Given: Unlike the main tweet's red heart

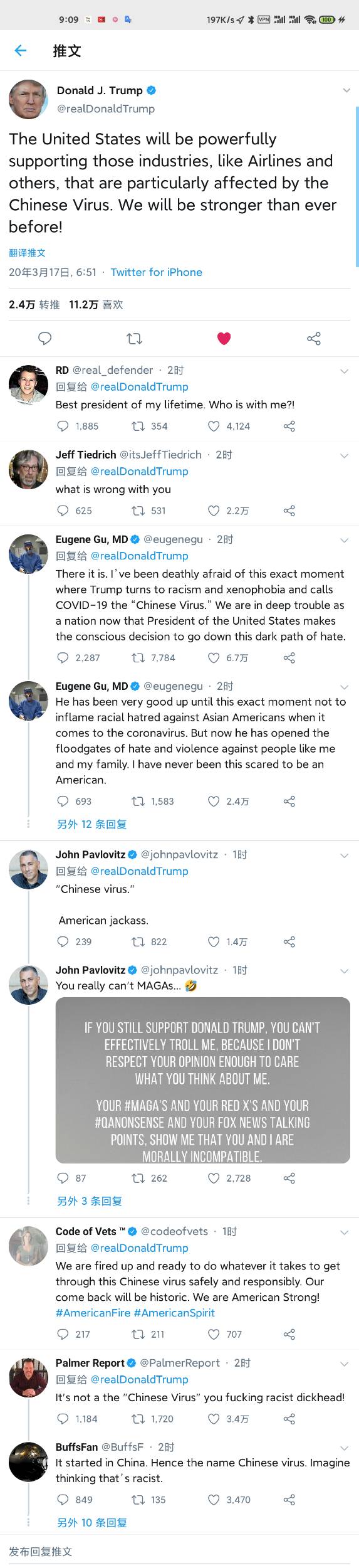Looking at the screenshot, I should [224, 339].
